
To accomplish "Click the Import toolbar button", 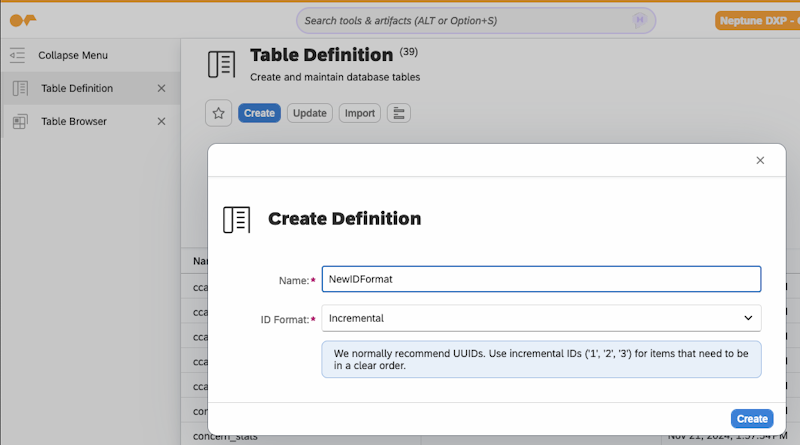I will click(360, 113).
